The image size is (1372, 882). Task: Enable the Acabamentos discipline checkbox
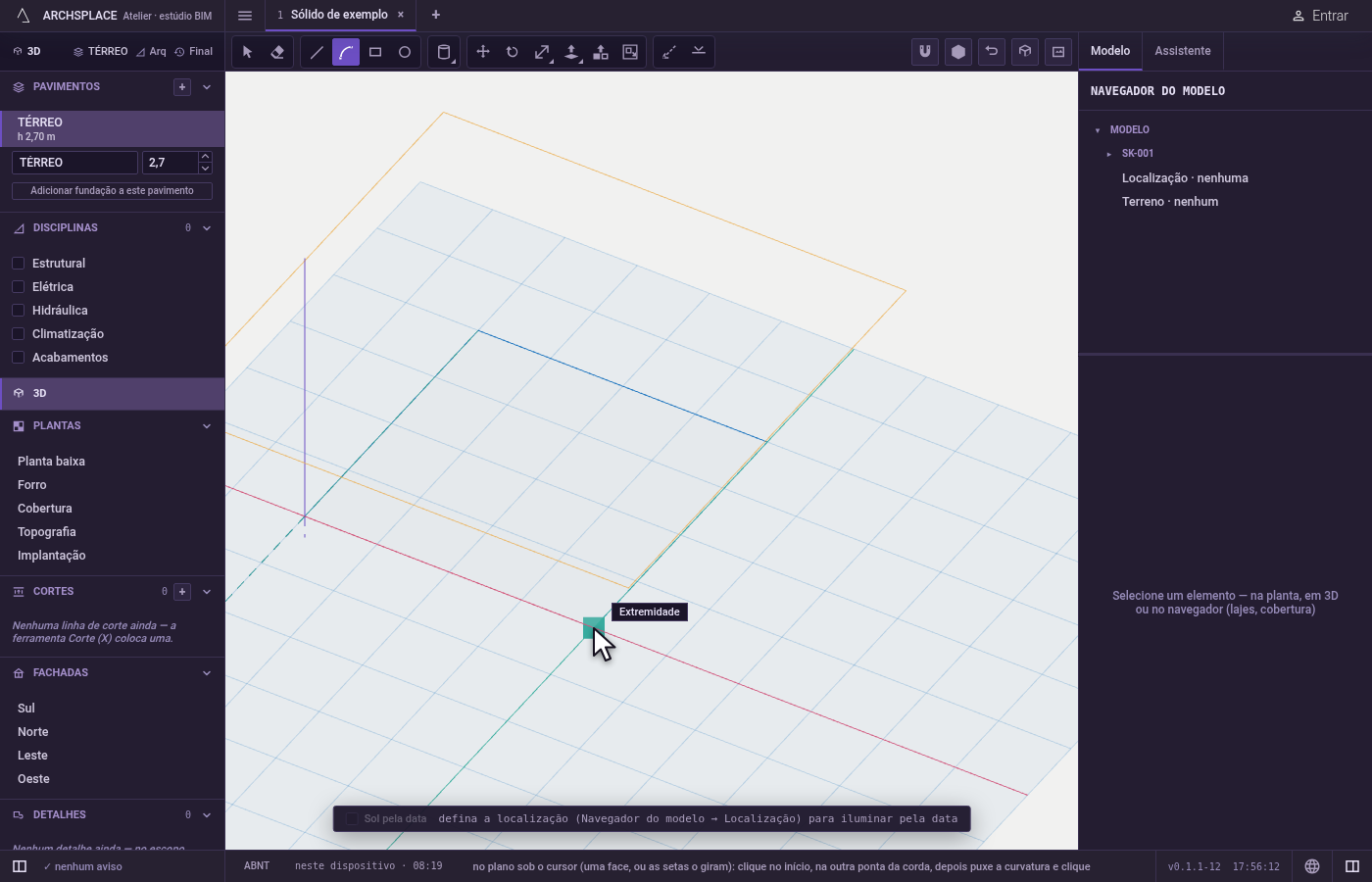(x=18, y=358)
